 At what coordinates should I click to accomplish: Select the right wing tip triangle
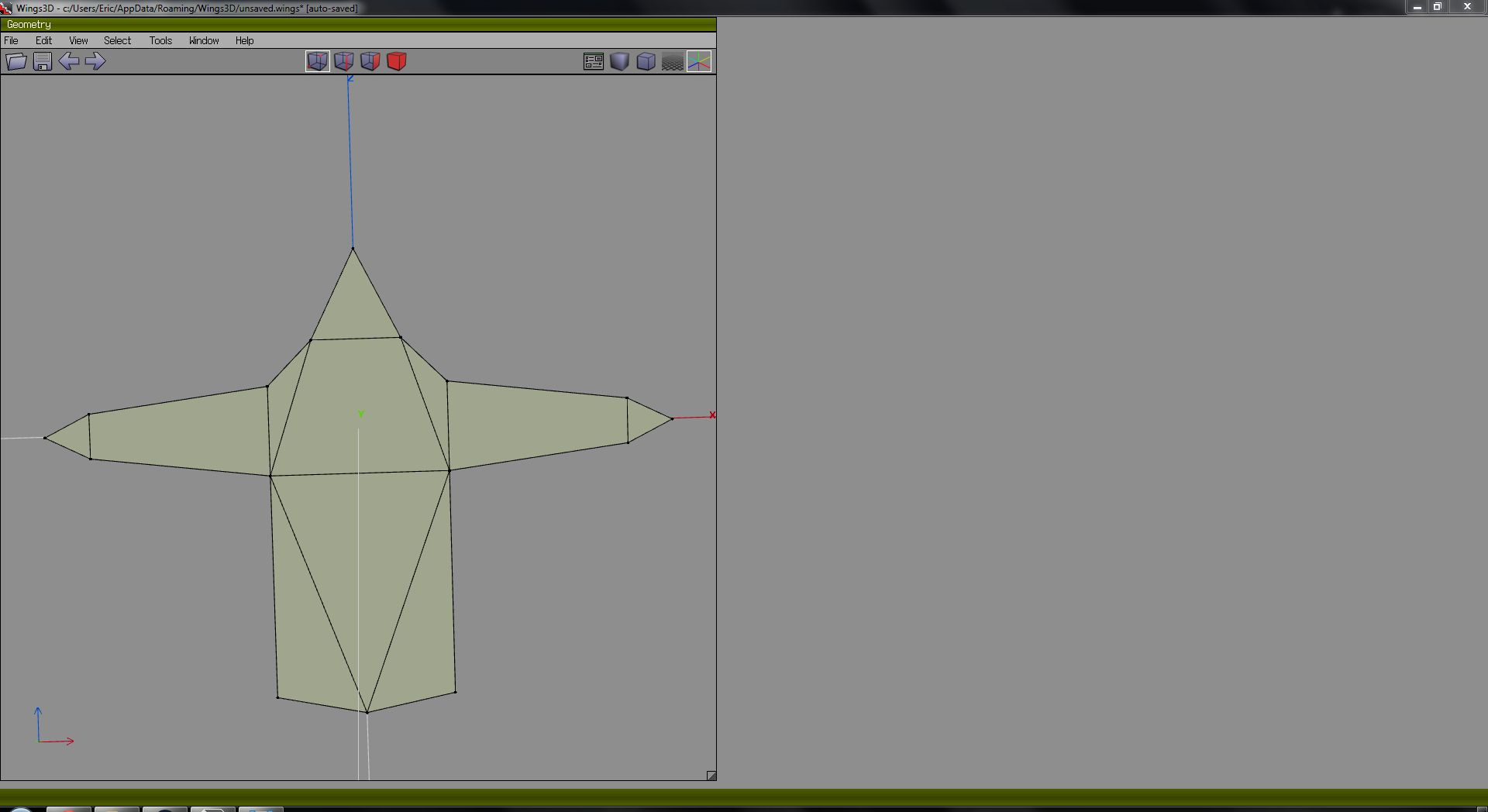click(x=642, y=420)
